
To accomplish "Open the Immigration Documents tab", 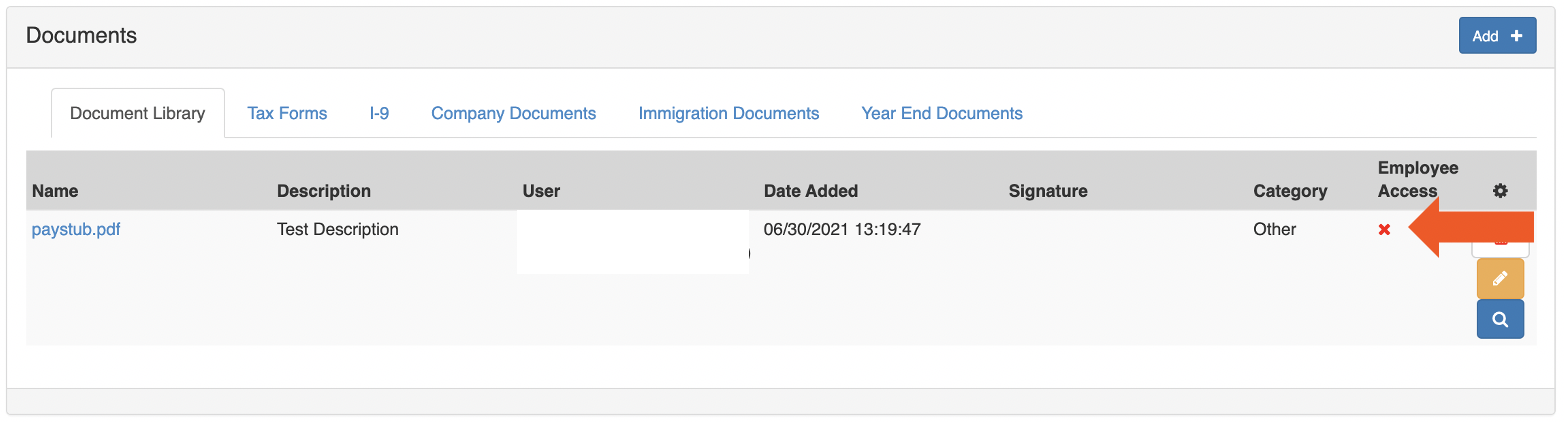I will click(x=728, y=113).
